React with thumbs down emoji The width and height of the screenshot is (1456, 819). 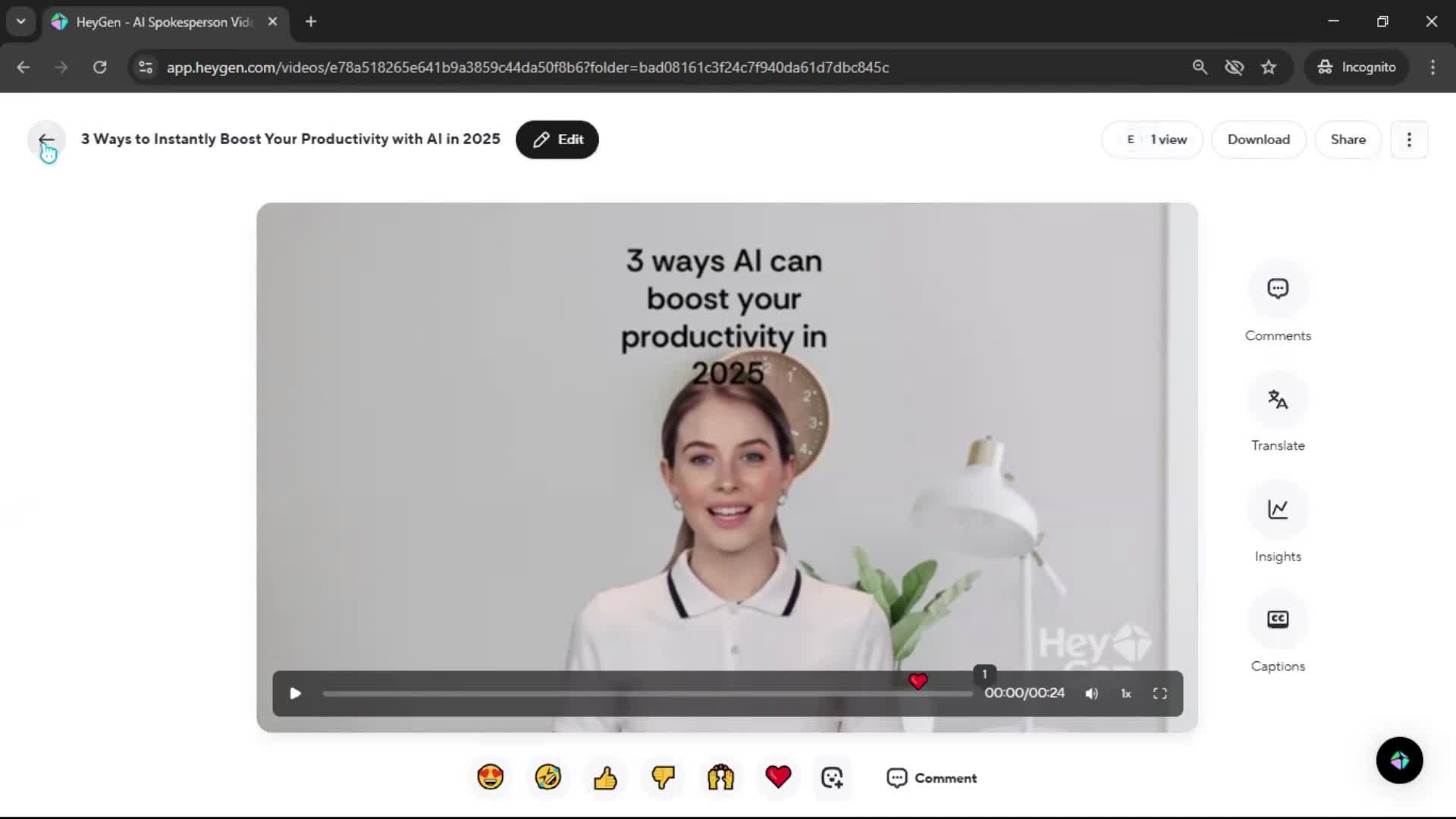tap(663, 777)
